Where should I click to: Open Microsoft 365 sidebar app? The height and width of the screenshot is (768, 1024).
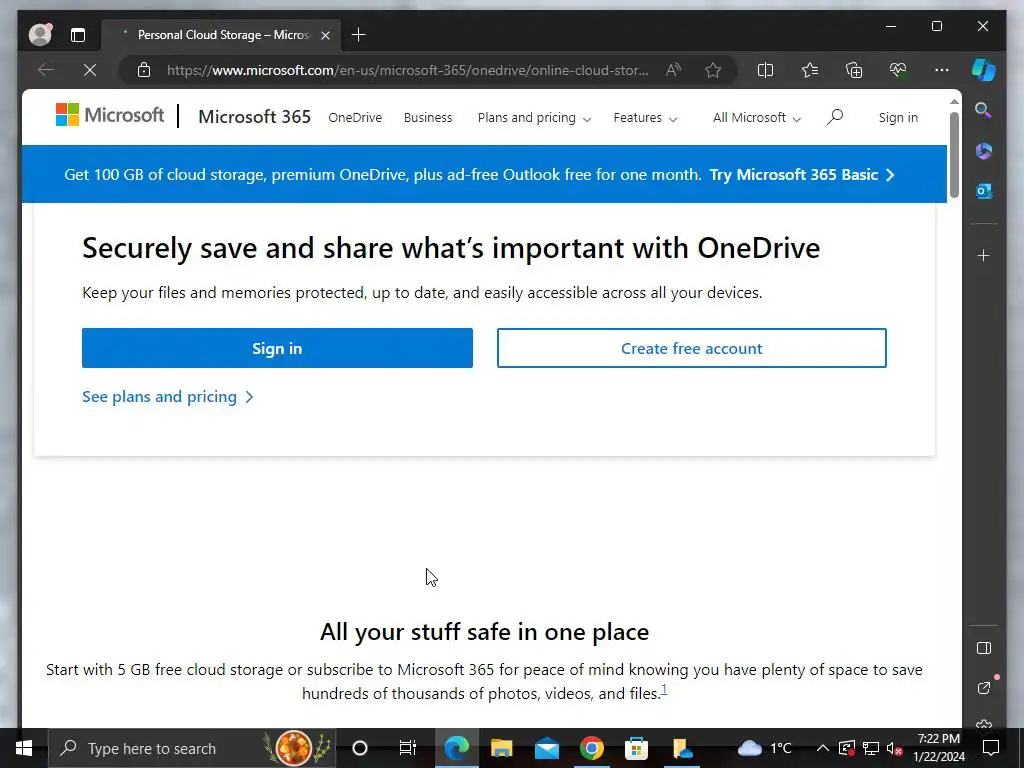pyautogui.click(x=984, y=151)
